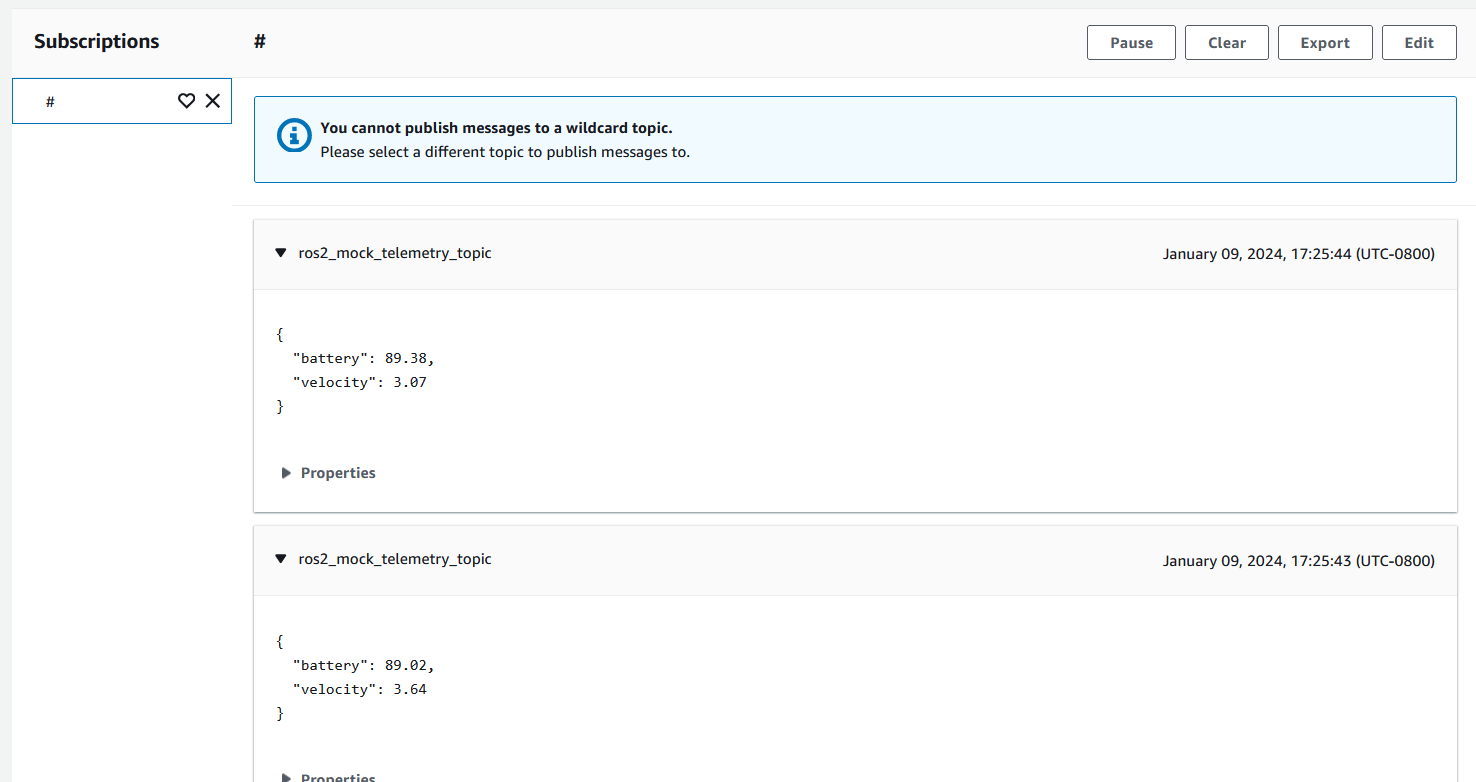Click the info icon in the wildcard notice
This screenshot has width=1476, height=782.
click(294, 135)
